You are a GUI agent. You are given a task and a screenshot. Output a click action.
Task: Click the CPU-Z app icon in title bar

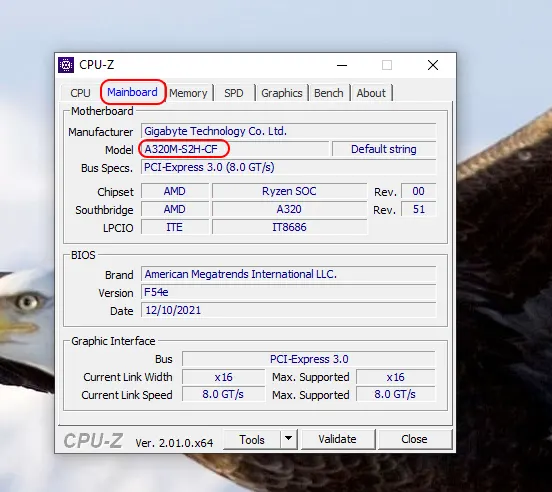[66, 65]
